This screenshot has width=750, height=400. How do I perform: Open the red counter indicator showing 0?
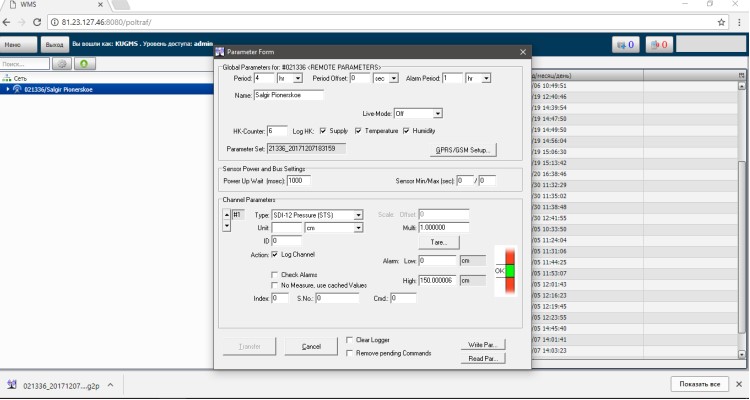click(659, 45)
